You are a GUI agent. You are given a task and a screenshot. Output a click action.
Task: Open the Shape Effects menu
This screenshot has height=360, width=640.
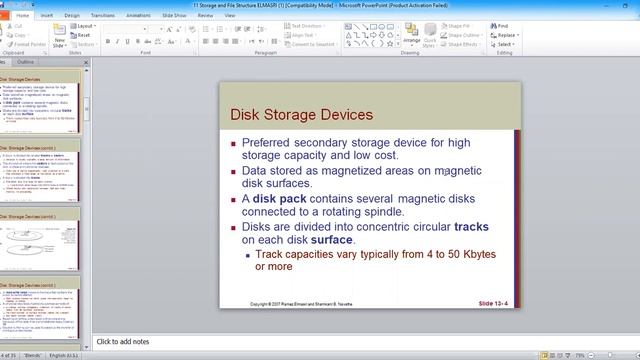[461, 44]
